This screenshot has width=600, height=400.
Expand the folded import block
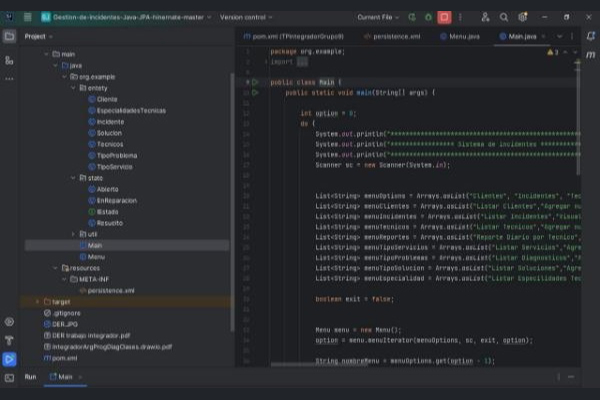click(302, 62)
